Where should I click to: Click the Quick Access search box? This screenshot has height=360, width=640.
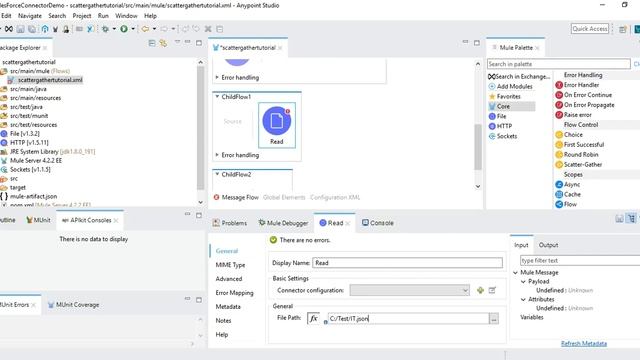click(590, 29)
